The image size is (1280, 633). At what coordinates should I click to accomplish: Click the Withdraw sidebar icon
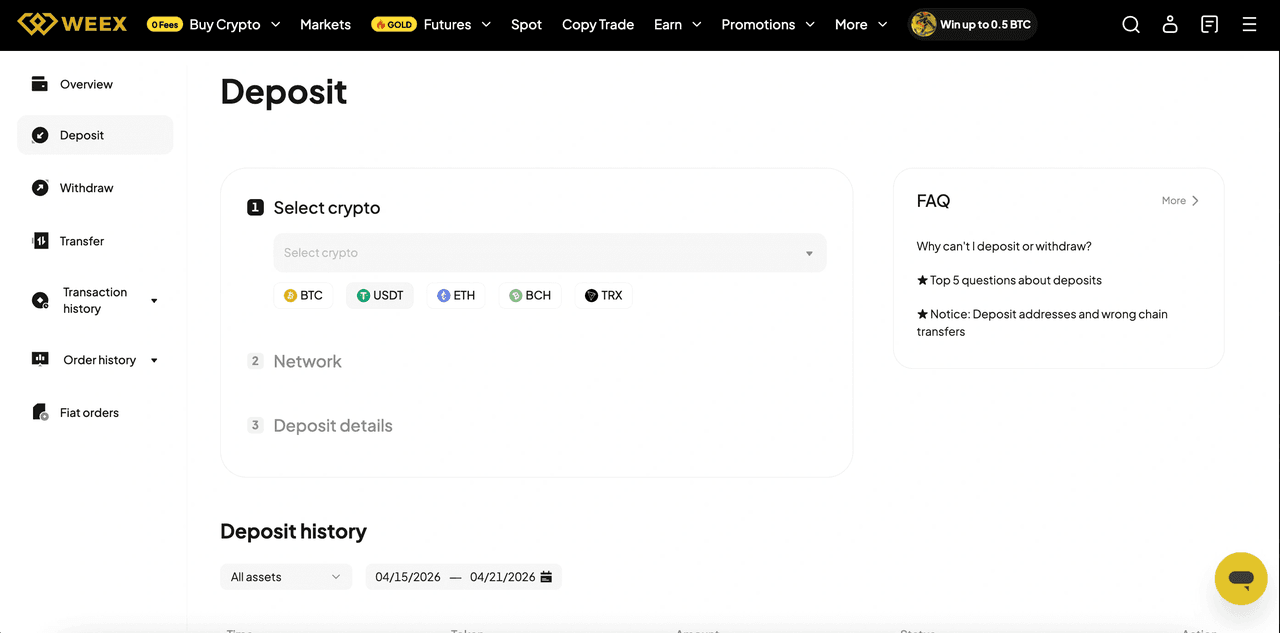pos(40,188)
